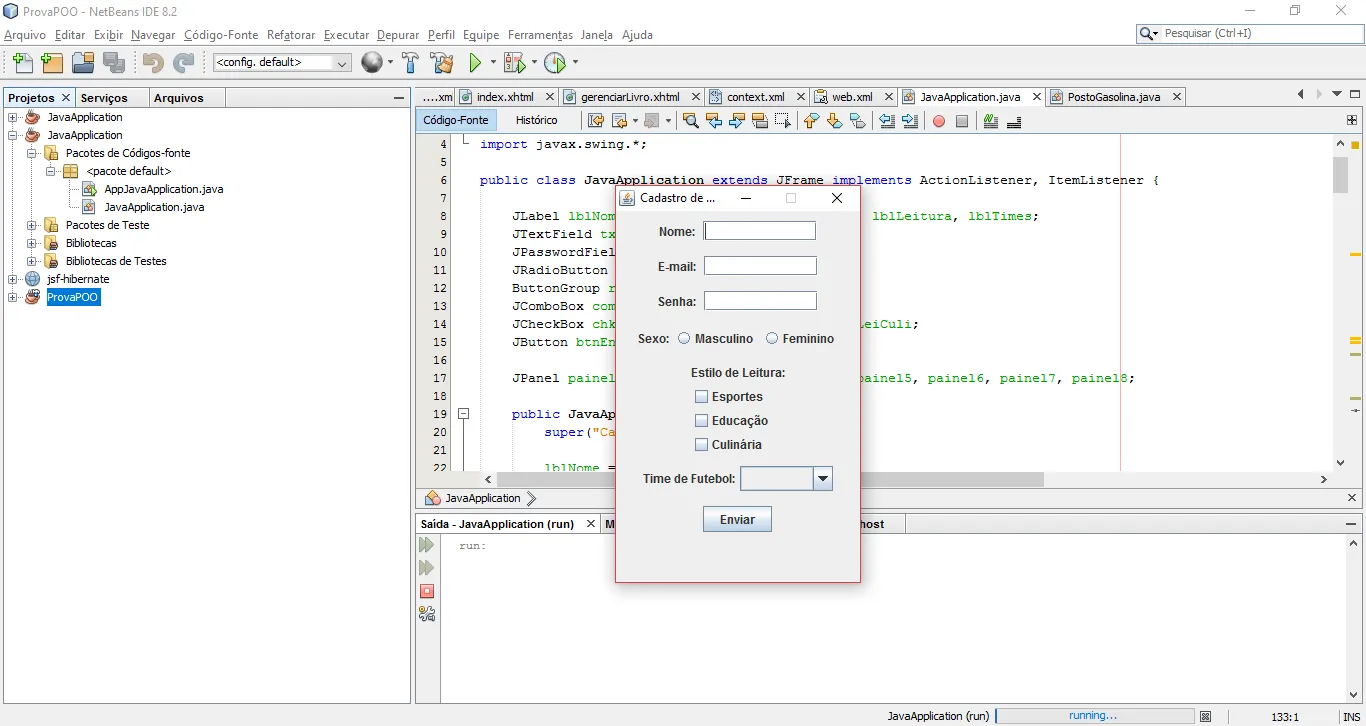Expand the jsf-hibernate project node

coord(13,279)
